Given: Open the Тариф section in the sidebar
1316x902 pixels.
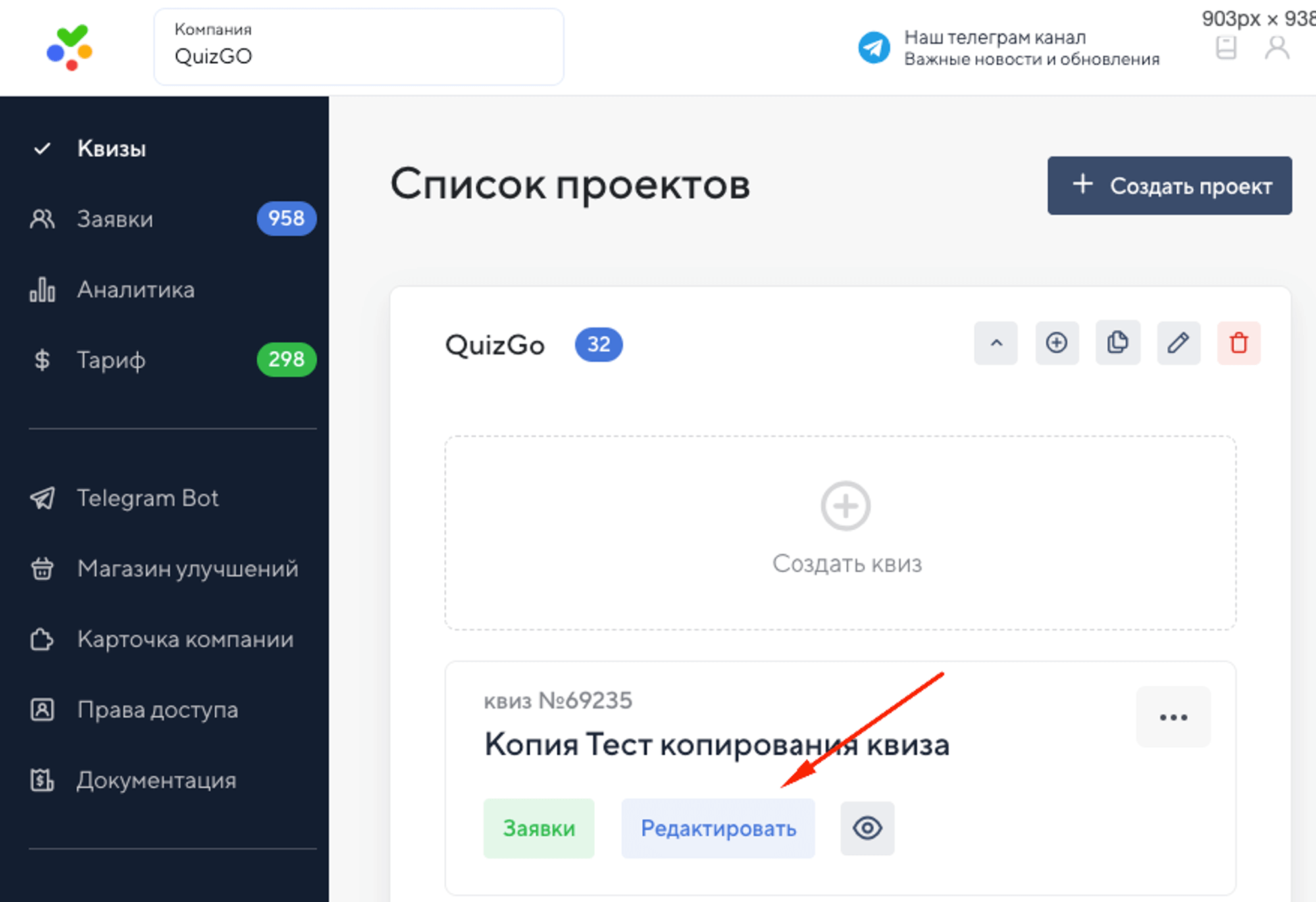Looking at the screenshot, I should pos(112,360).
